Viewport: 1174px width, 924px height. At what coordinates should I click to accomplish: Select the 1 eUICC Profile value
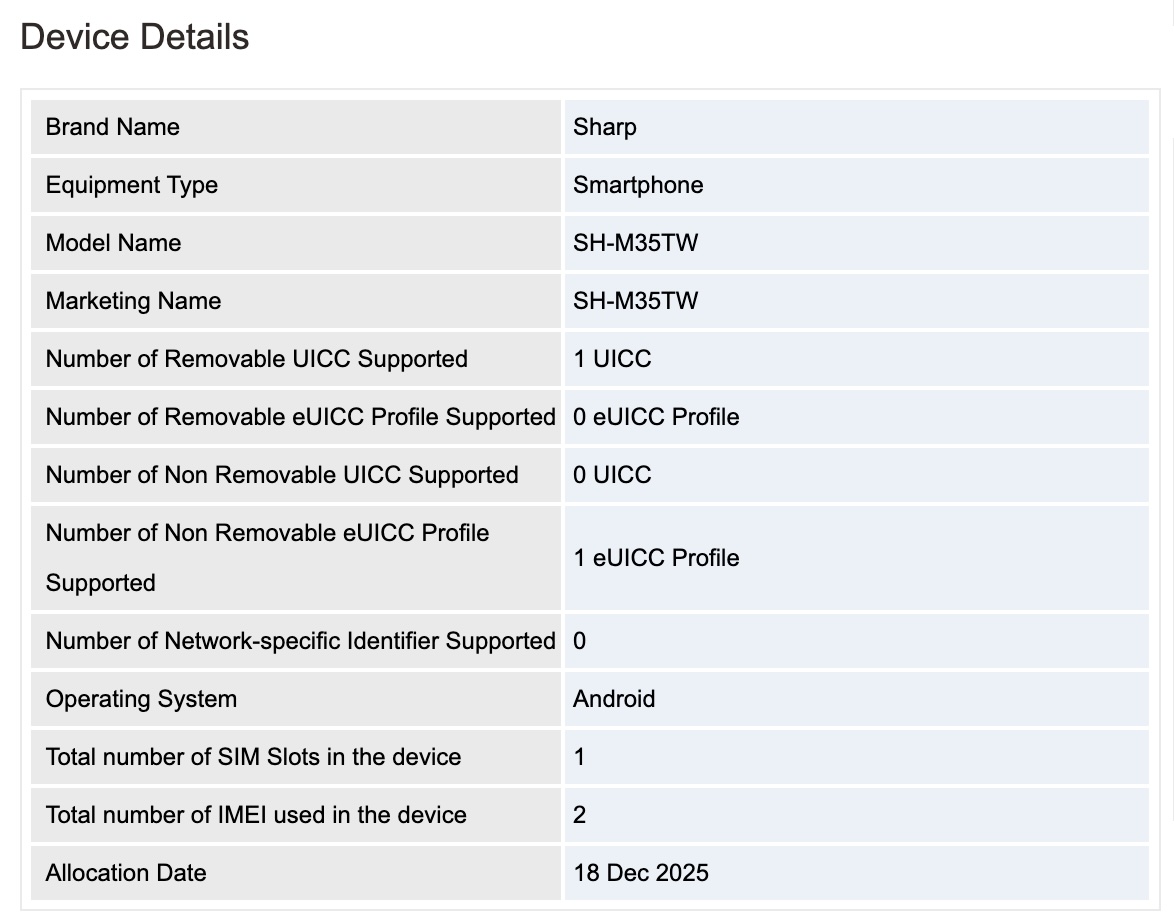pyautogui.click(x=656, y=558)
